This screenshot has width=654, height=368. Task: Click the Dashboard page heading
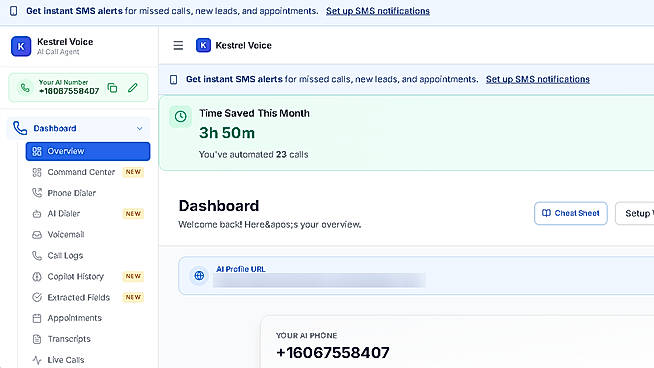[x=219, y=206]
